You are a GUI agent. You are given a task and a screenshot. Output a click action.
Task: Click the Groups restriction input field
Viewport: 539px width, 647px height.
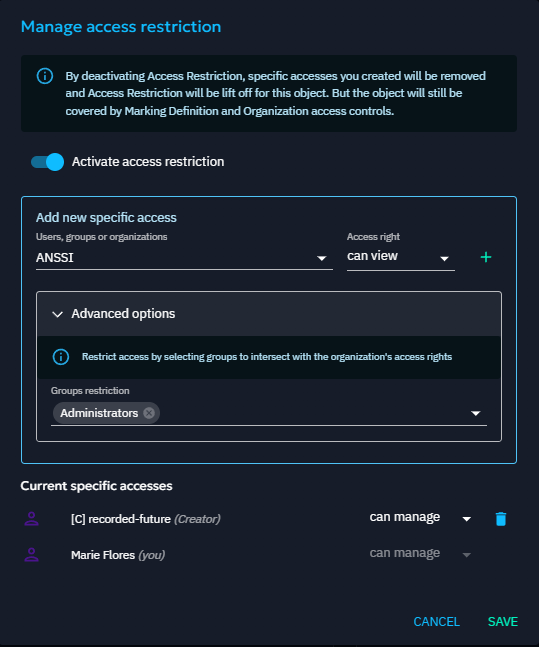[x=269, y=413]
